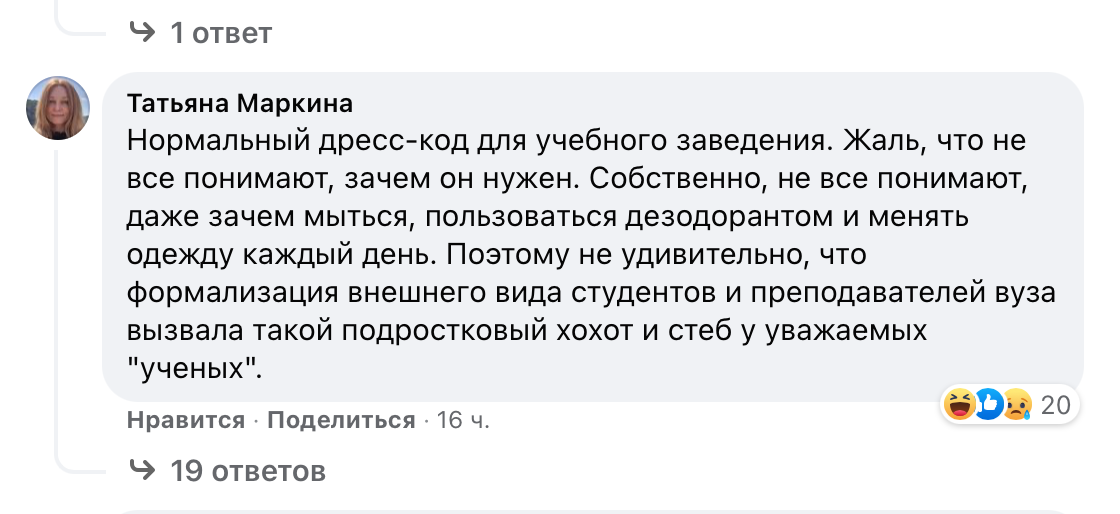Image resolution: width=1120 pixels, height=514 pixels.
Task: Open the "16 ч." comment timestamp
Action: point(463,420)
